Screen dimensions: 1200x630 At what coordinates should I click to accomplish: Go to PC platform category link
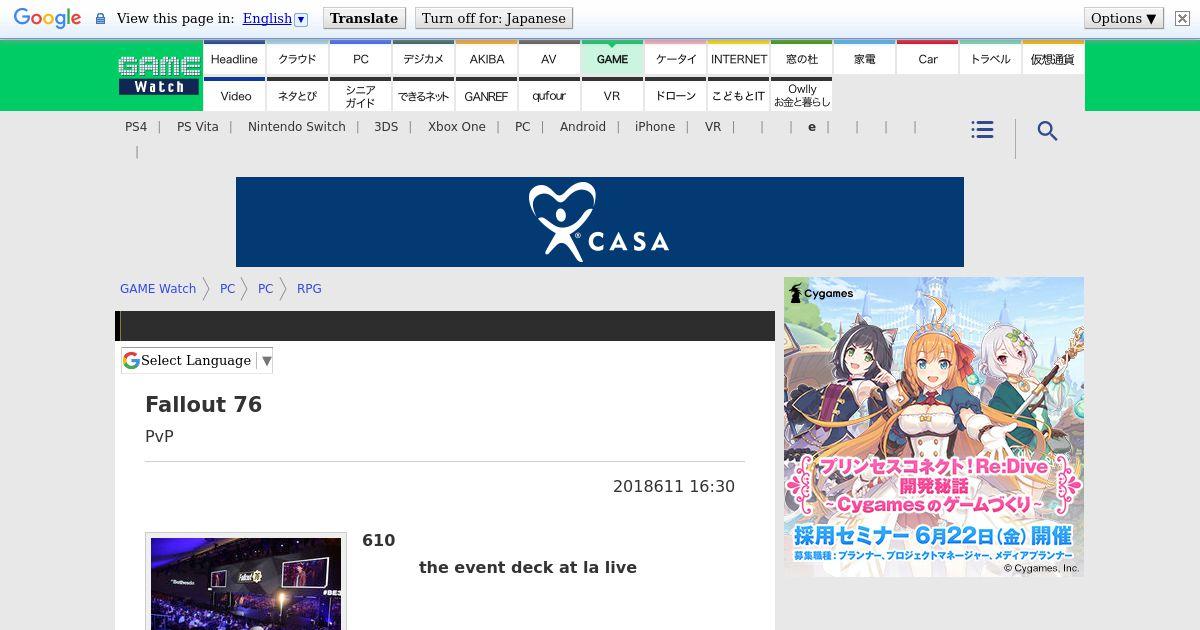point(523,127)
